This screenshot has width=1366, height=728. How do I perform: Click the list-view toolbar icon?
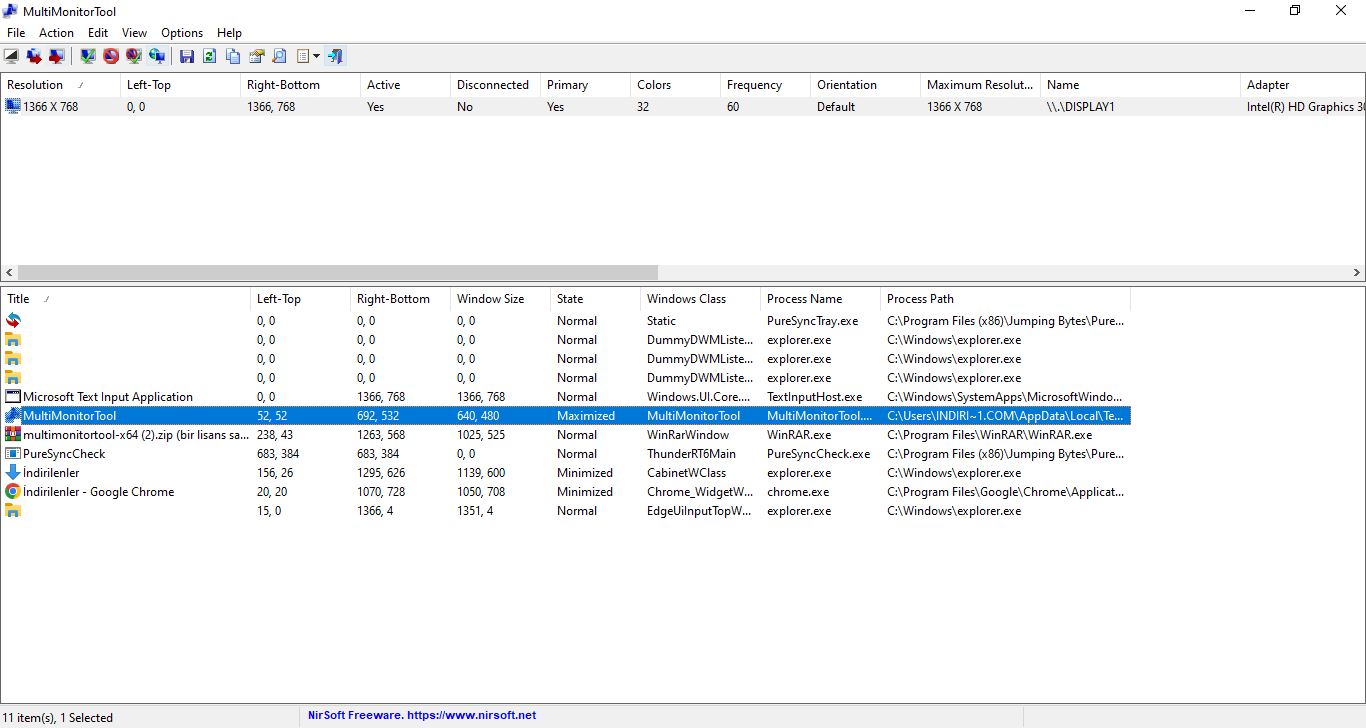[x=303, y=56]
